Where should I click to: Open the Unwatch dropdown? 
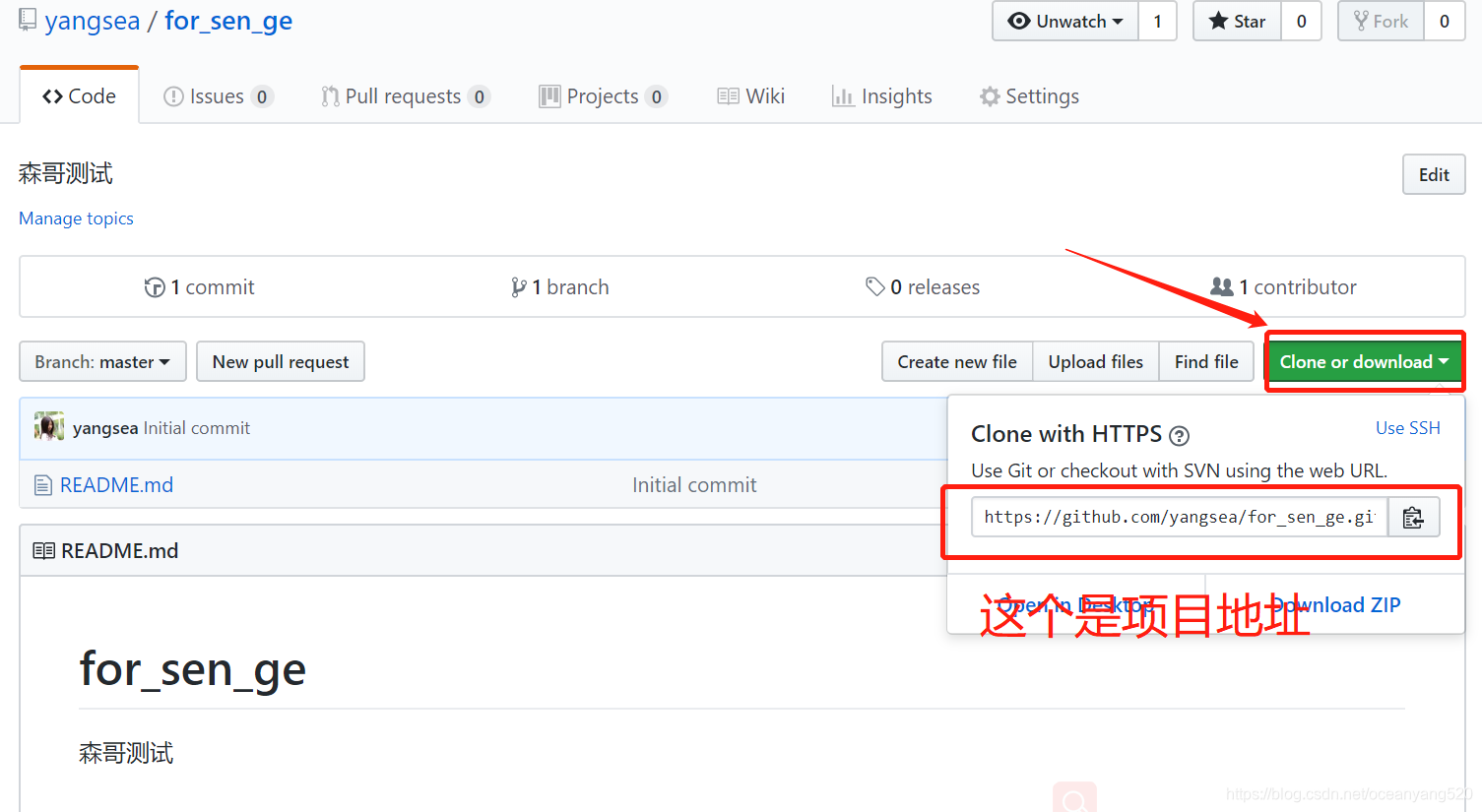tap(1065, 21)
